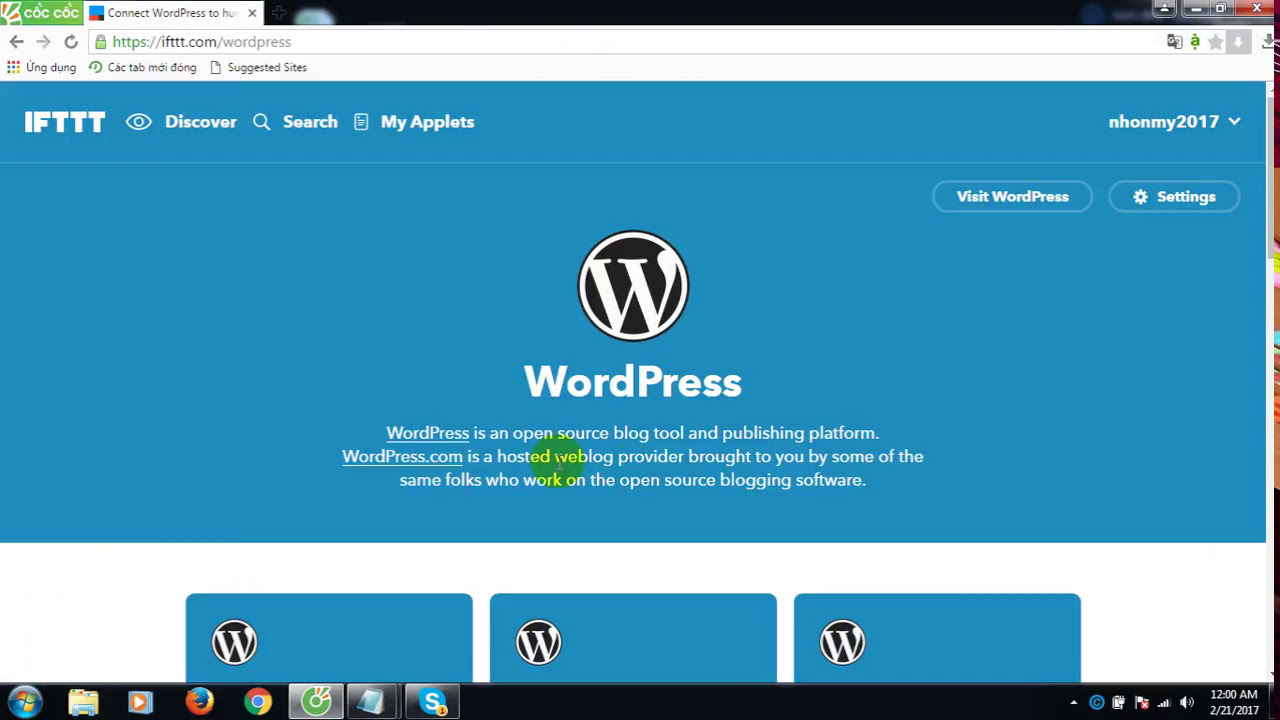This screenshot has height=720, width=1280.
Task: Go forward in browser history
Action: pos(43,42)
